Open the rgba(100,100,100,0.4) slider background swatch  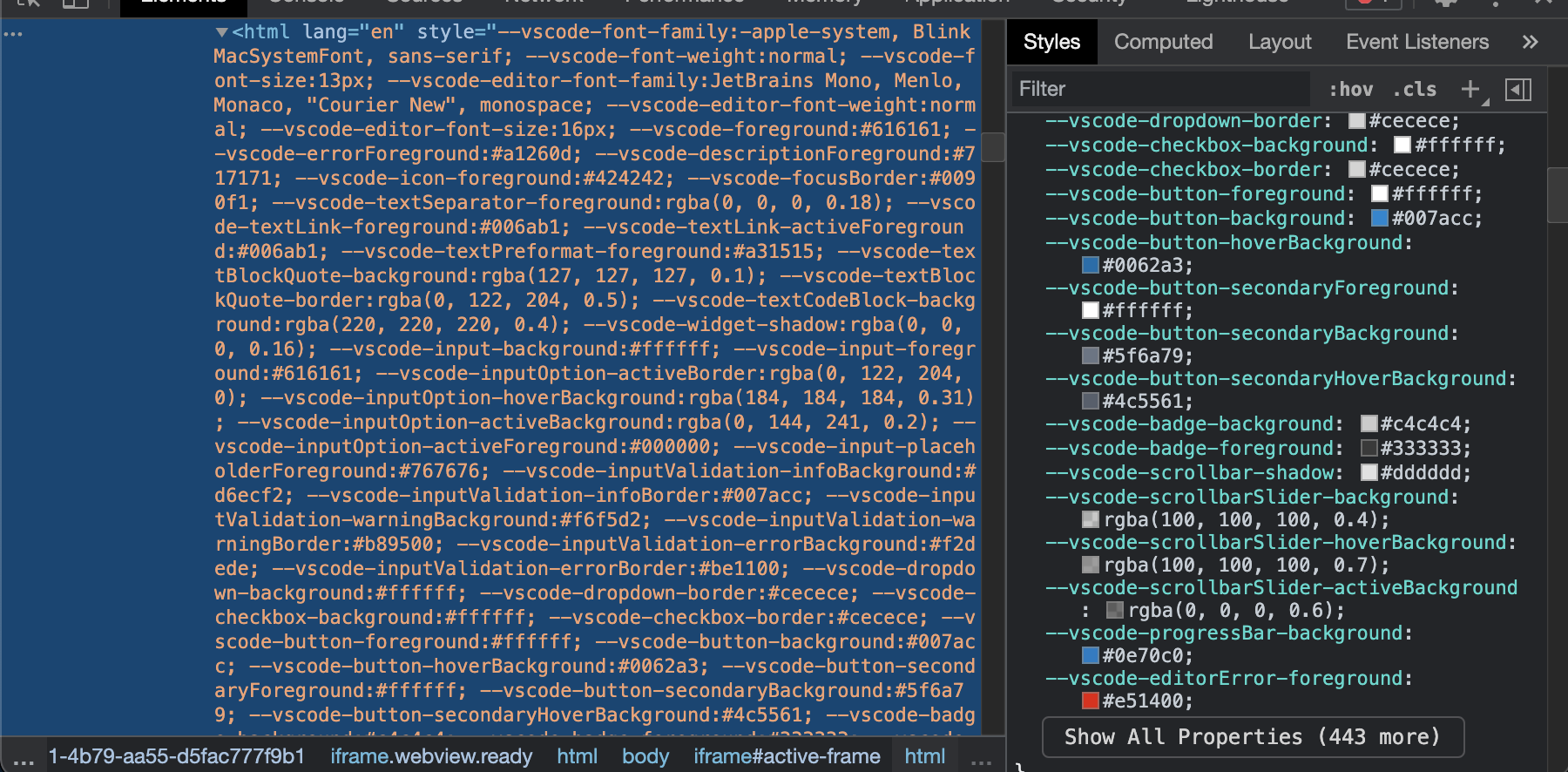(x=1091, y=519)
